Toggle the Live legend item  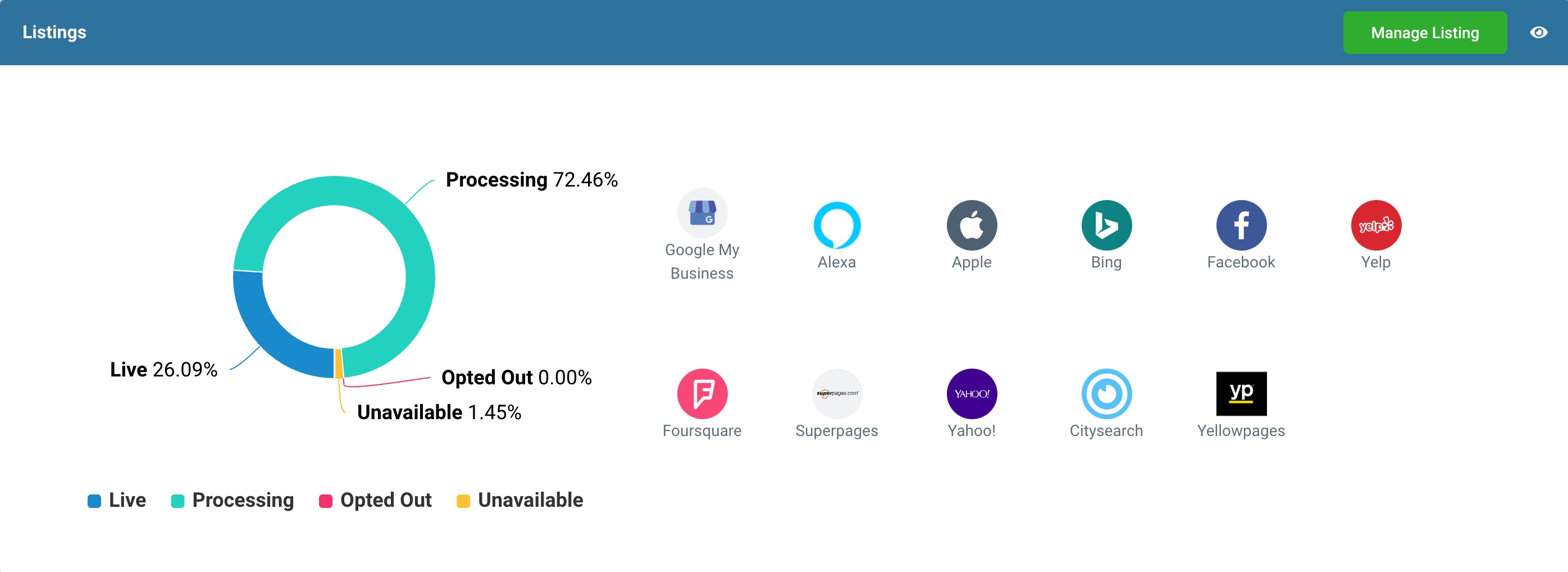(x=117, y=500)
